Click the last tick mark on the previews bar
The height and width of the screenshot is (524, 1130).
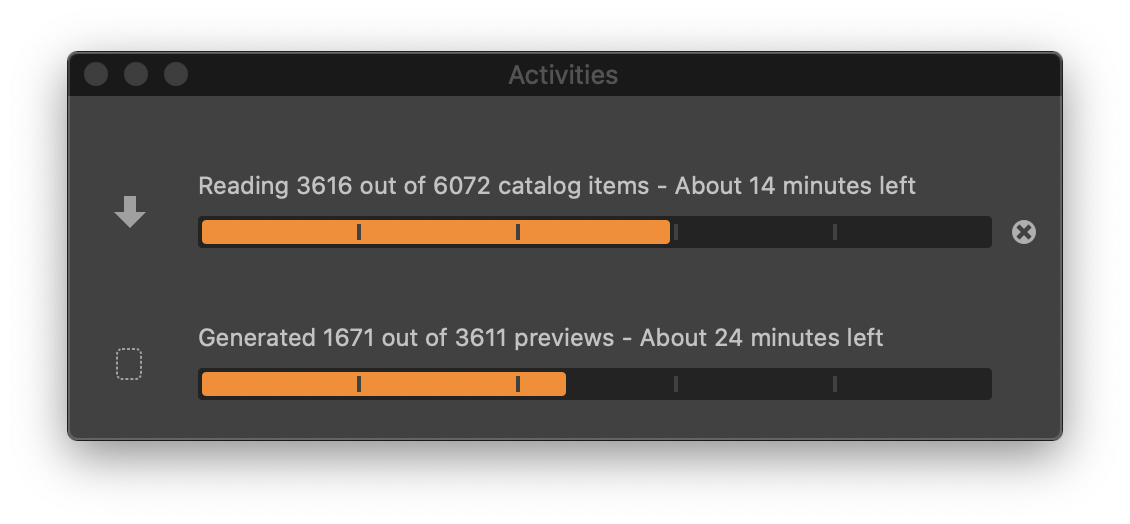[x=835, y=384]
